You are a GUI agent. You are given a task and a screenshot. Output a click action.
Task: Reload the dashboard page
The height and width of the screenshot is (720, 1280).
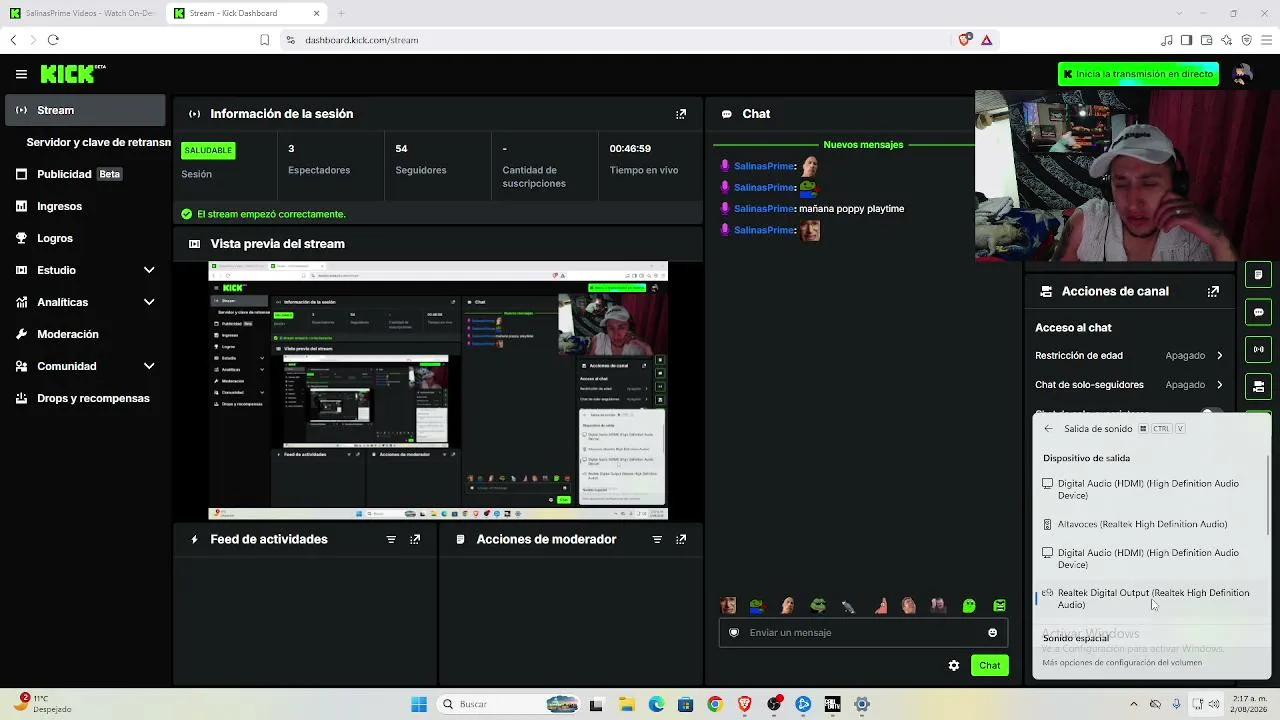(53, 40)
